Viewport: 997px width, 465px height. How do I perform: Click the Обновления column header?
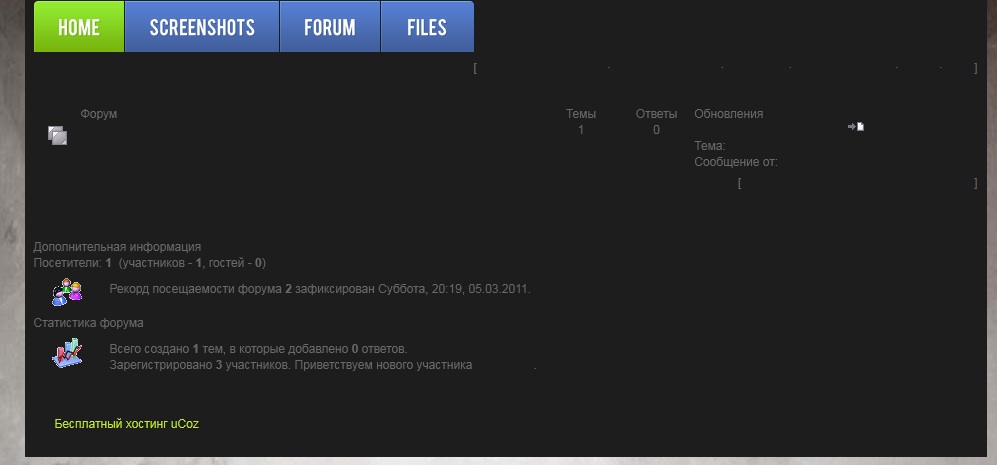[729, 114]
